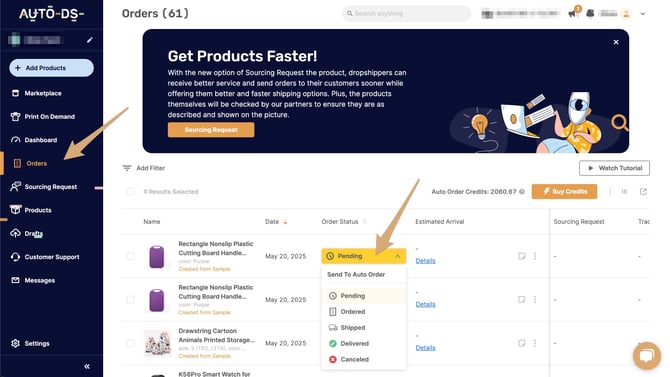The image size is (670, 377).
Task: Click note icon on first order row
Action: (521, 256)
